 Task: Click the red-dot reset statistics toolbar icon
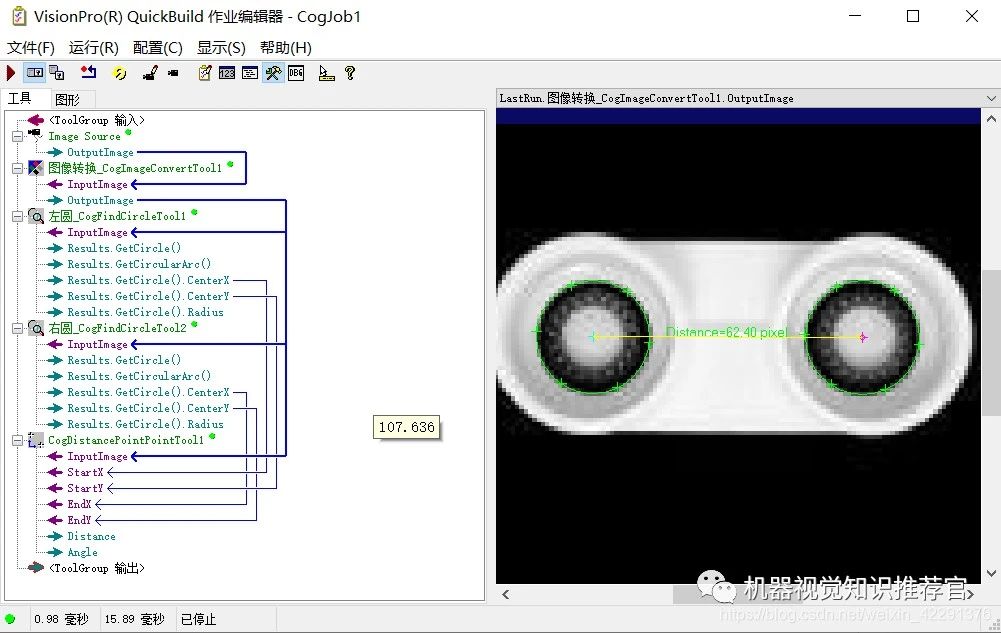coord(88,72)
